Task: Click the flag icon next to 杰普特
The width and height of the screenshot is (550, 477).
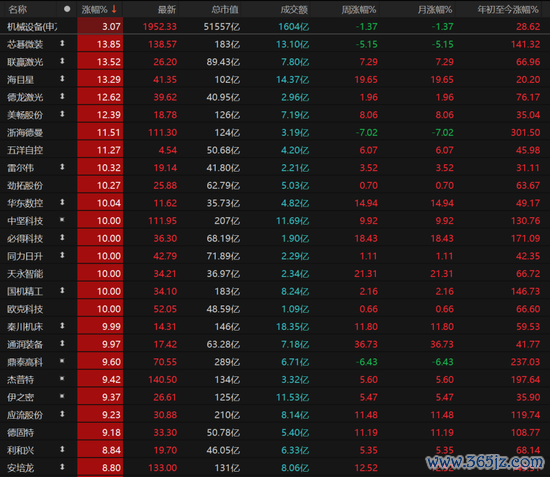Action: tap(62, 378)
